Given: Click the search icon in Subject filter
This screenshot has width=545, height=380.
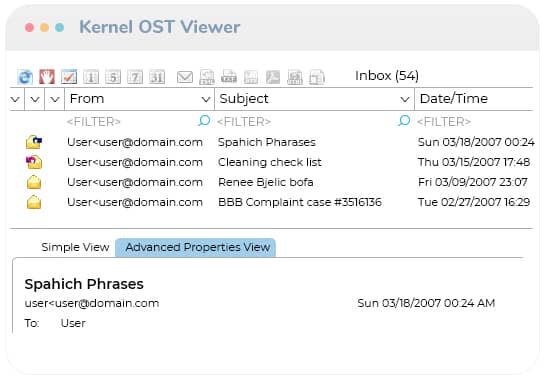Looking at the screenshot, I should point(404,121).
